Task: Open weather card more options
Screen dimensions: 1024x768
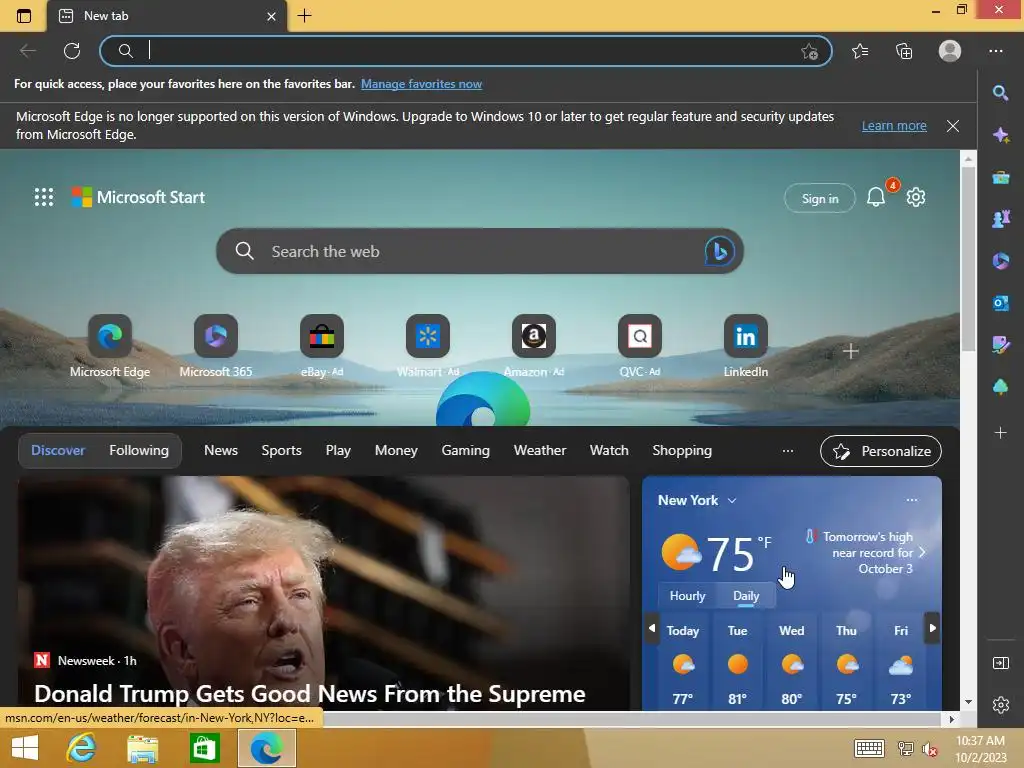Action: click(x=912, y=500)
